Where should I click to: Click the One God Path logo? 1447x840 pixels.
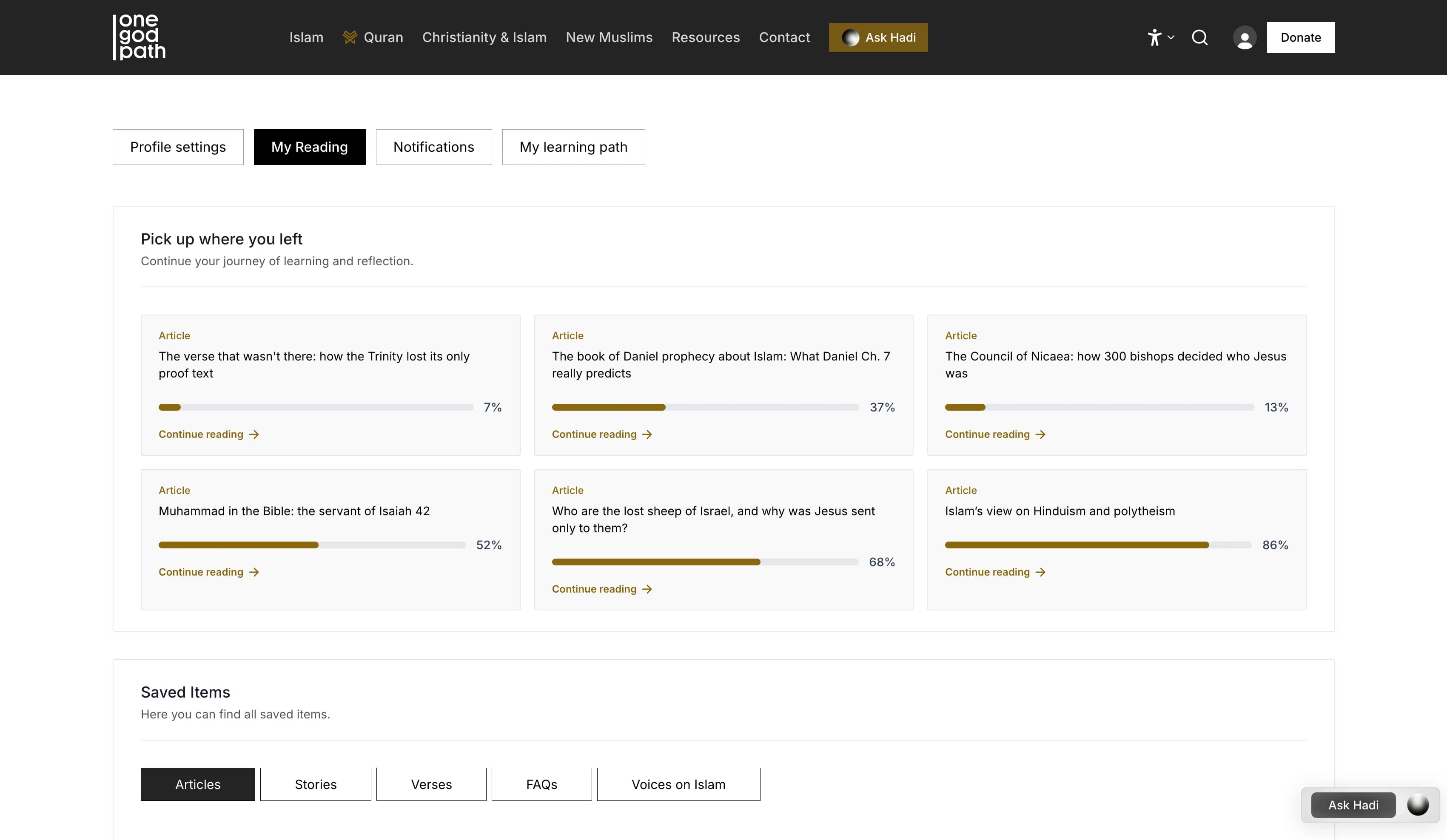pyautogui.click(x=139, y=37)
